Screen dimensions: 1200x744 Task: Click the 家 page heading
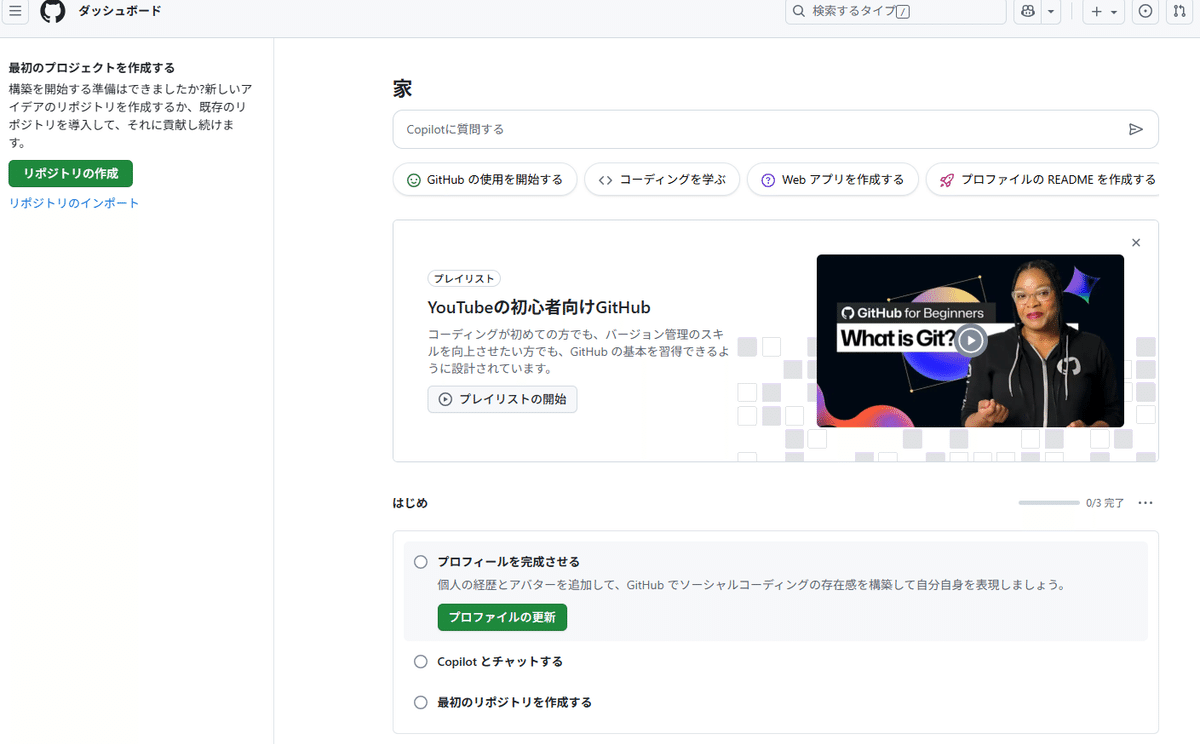point(402,88)
